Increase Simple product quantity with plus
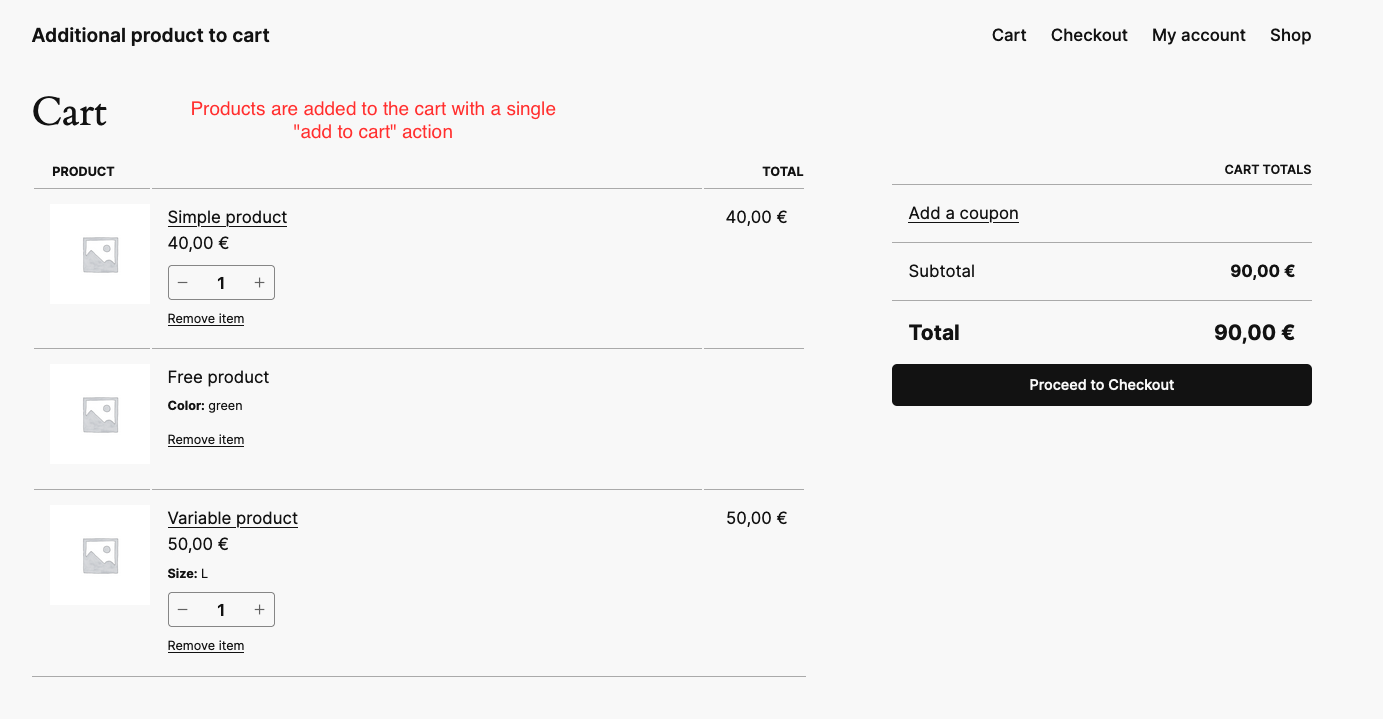Image resolution: width=1383 pixels, height=719 pixels. point(259,283)
